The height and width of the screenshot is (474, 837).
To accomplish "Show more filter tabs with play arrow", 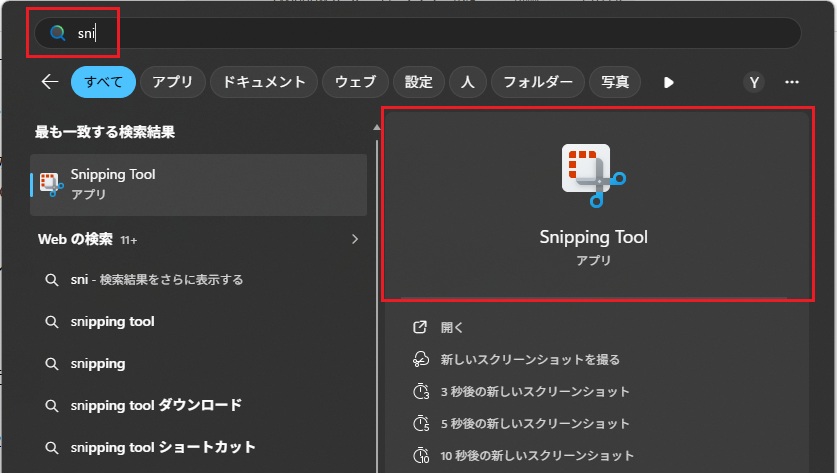I will click(669, 82).
